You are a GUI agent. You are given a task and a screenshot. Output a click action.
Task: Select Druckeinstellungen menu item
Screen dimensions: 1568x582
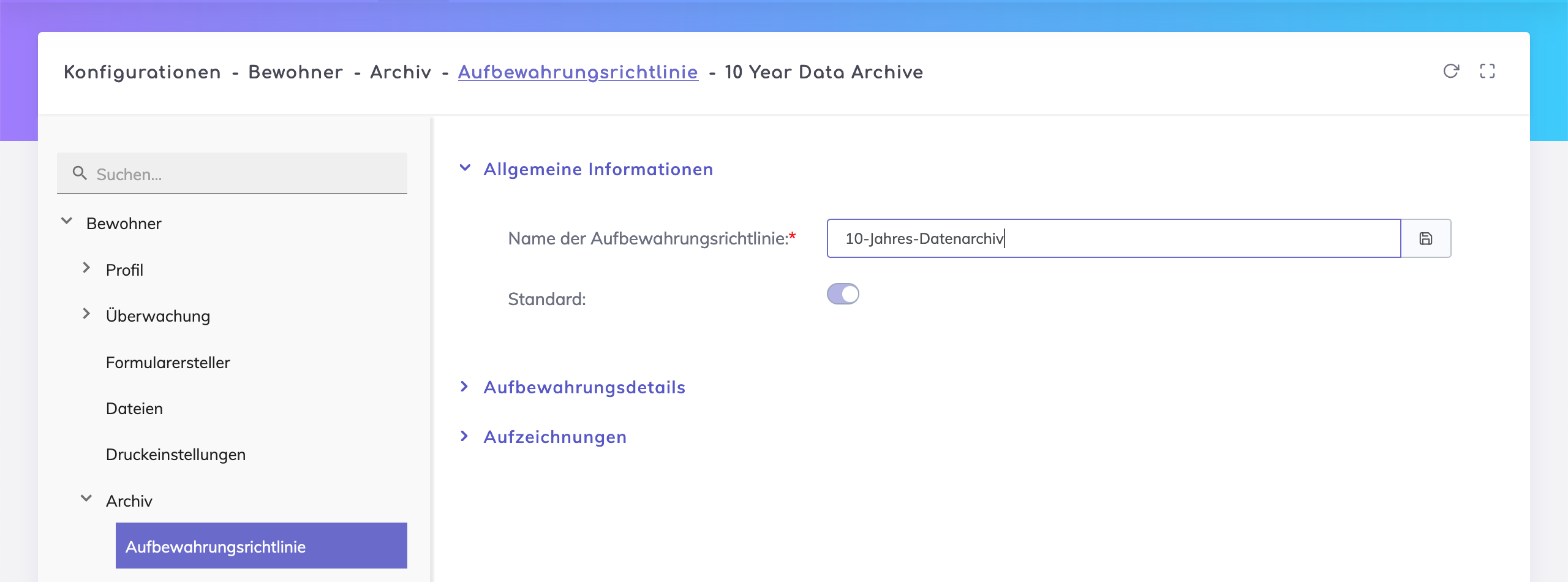[175, 455]
